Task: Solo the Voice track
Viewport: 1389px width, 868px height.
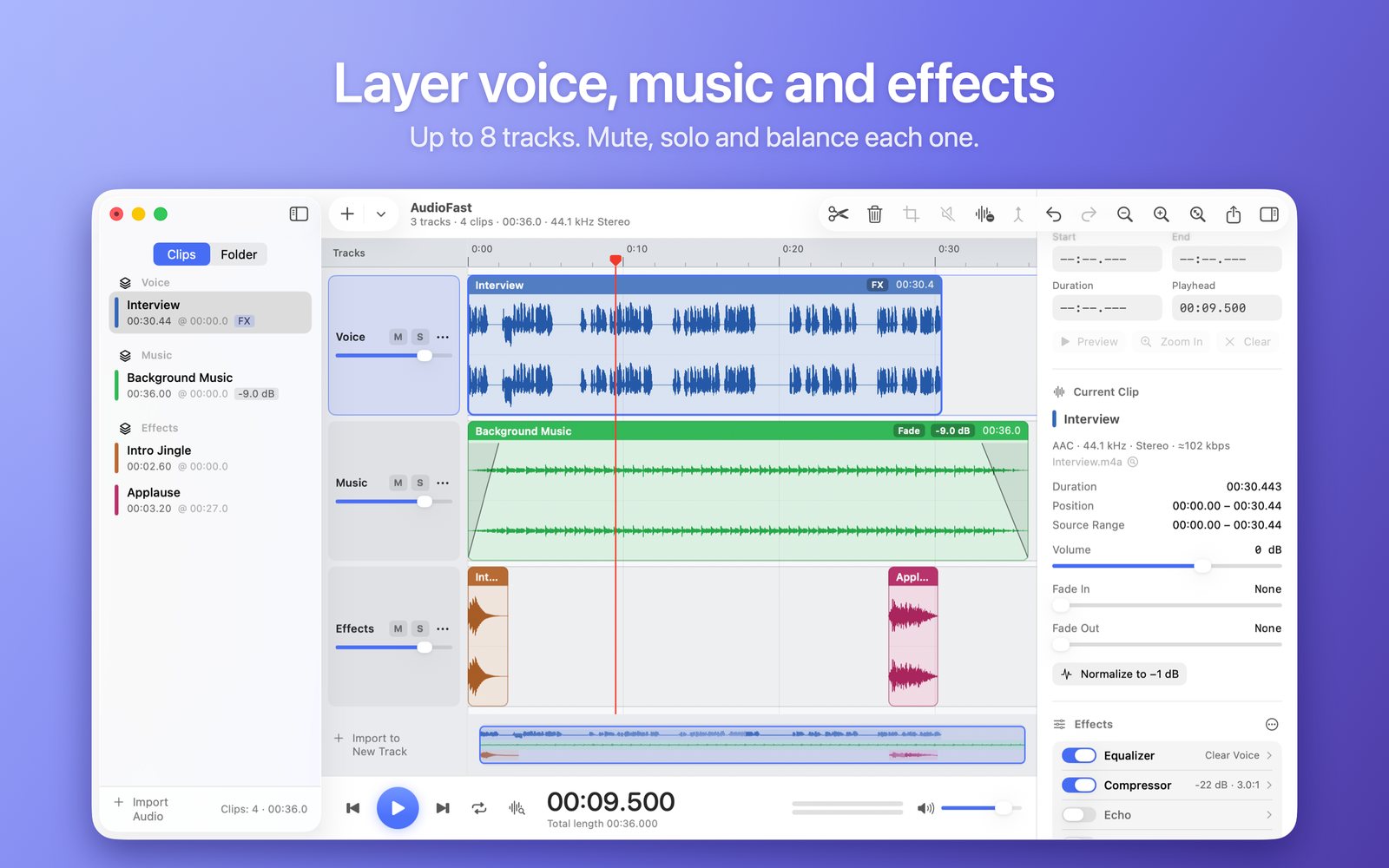Action: [420, 337]
